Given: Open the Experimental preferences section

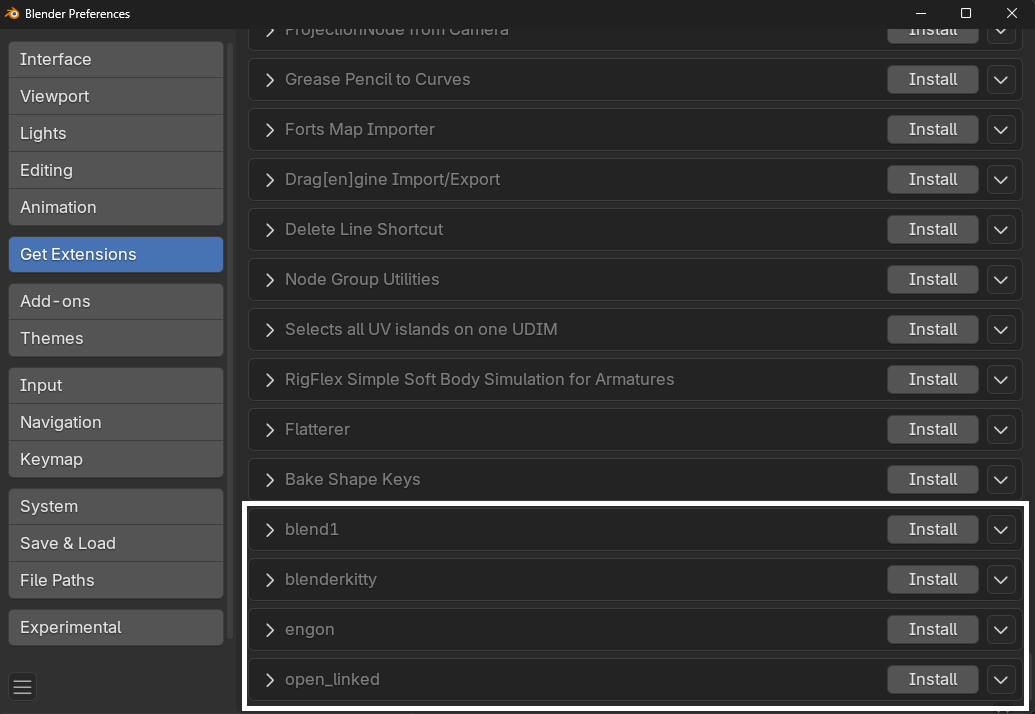Looking at the screenshot, I should (x=115, y=627).
